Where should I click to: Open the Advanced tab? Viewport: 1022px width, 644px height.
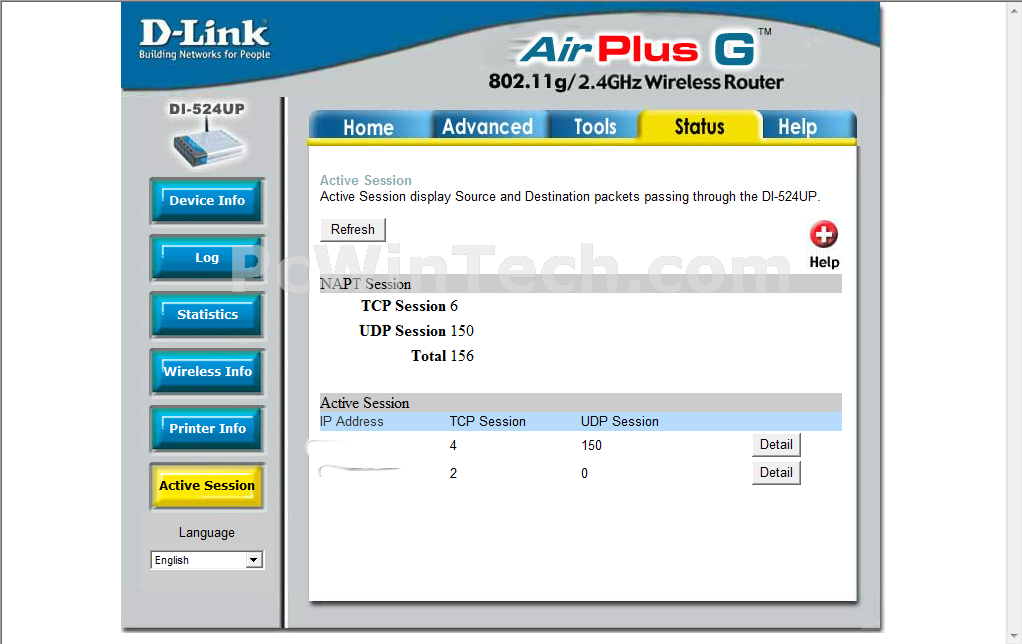click(x=488, y=126)
